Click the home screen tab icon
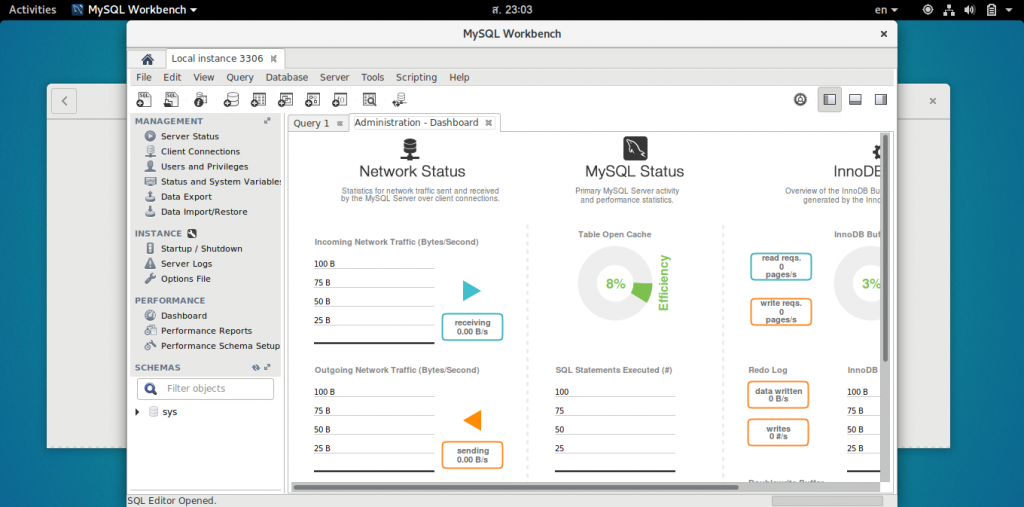Screen dimensions: 1024x507 148,59
